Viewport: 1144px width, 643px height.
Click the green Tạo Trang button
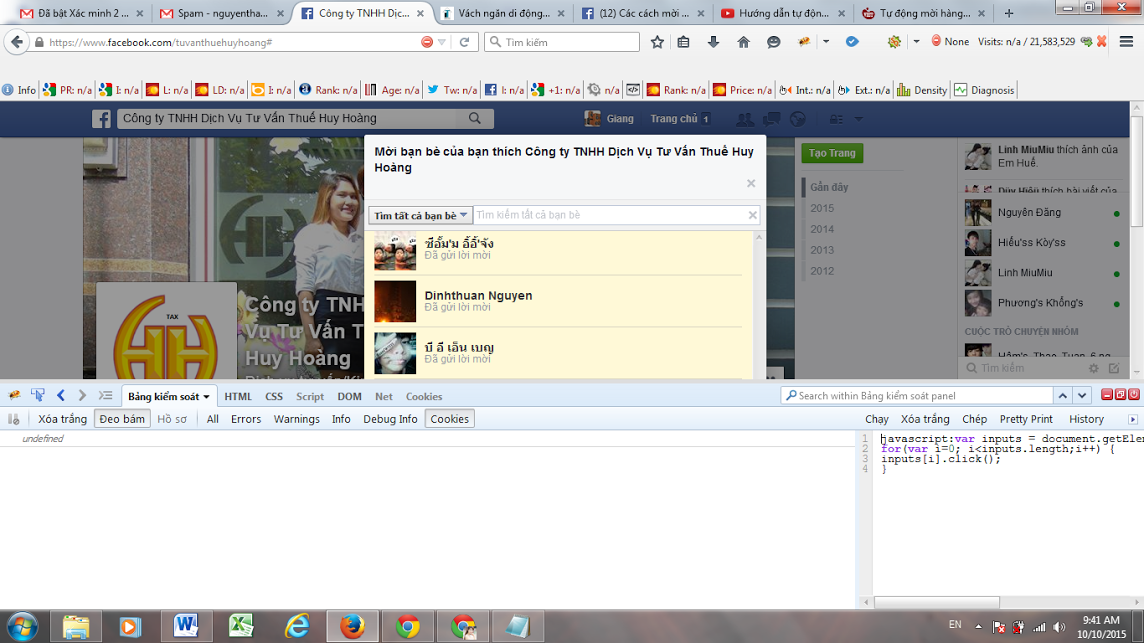[x=832, y=153]
